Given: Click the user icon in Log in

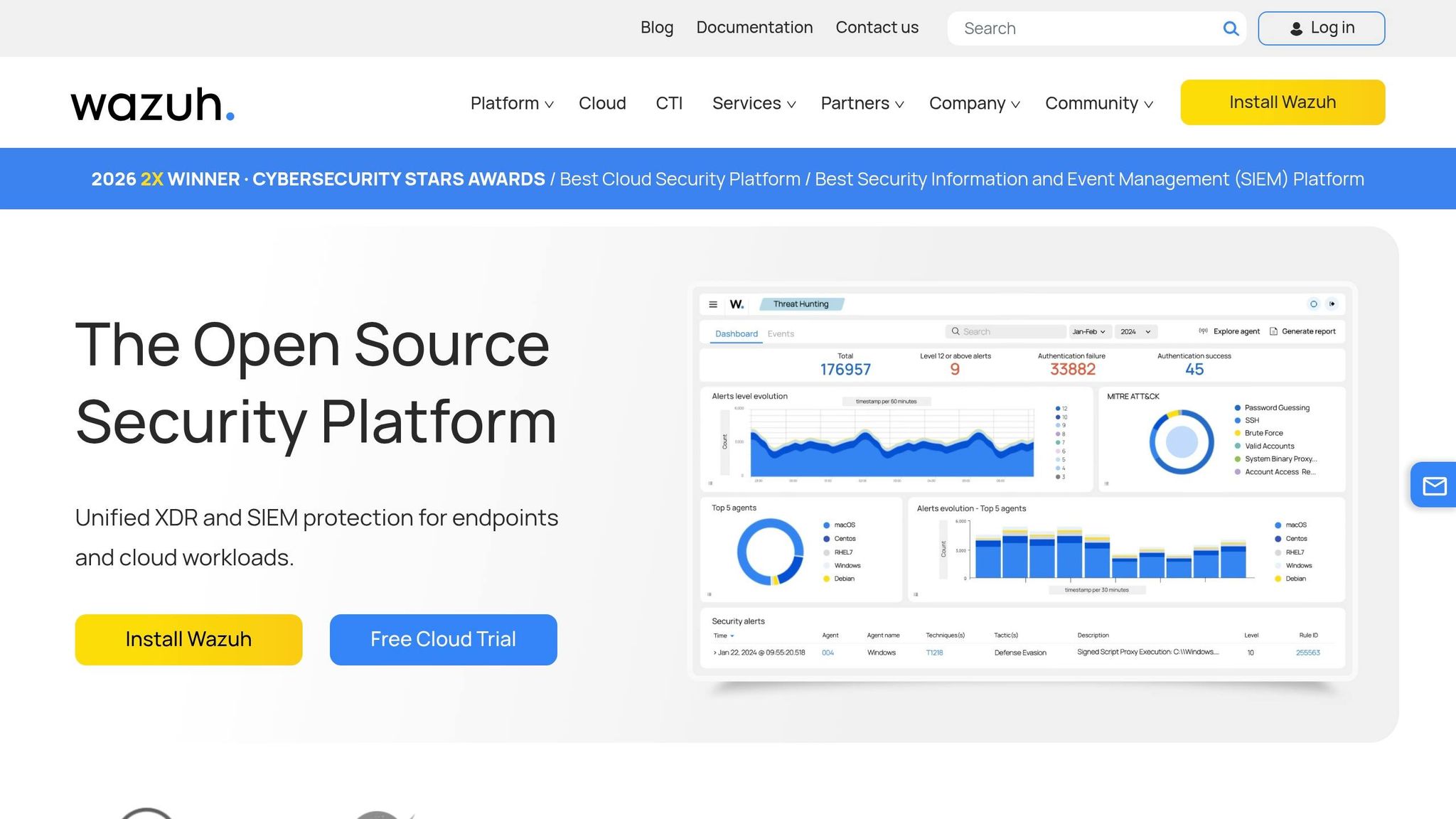Looking at the screenshot, I should click(1297, 28).
